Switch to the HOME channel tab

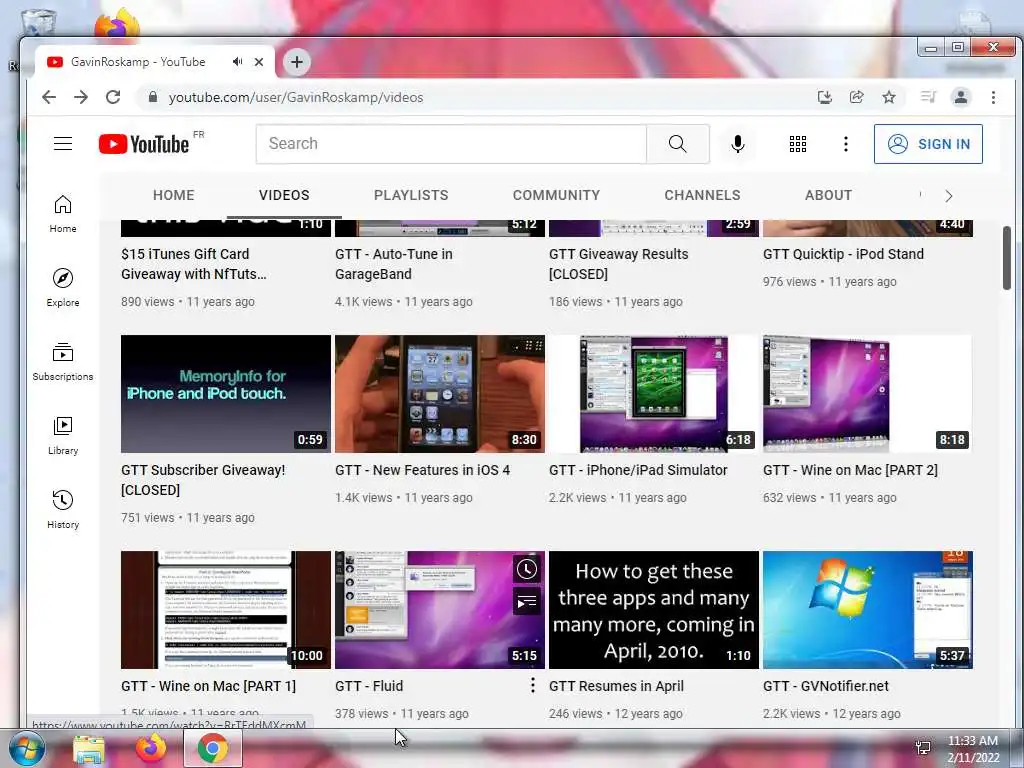[174, 195]
